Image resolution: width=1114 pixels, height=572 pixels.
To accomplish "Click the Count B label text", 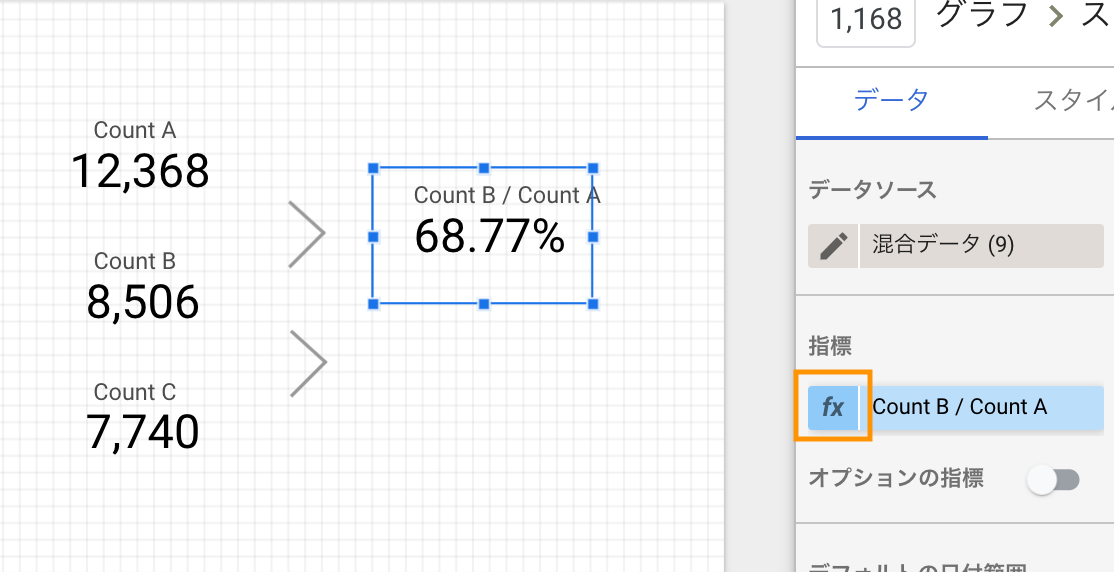I will 135,261.
